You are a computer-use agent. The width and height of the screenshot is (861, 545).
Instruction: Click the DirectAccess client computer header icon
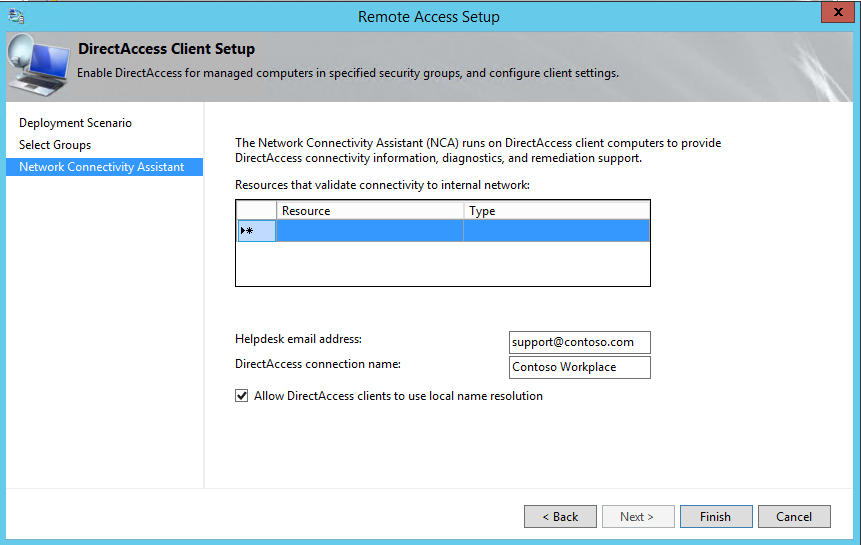[x=38, y=66]
